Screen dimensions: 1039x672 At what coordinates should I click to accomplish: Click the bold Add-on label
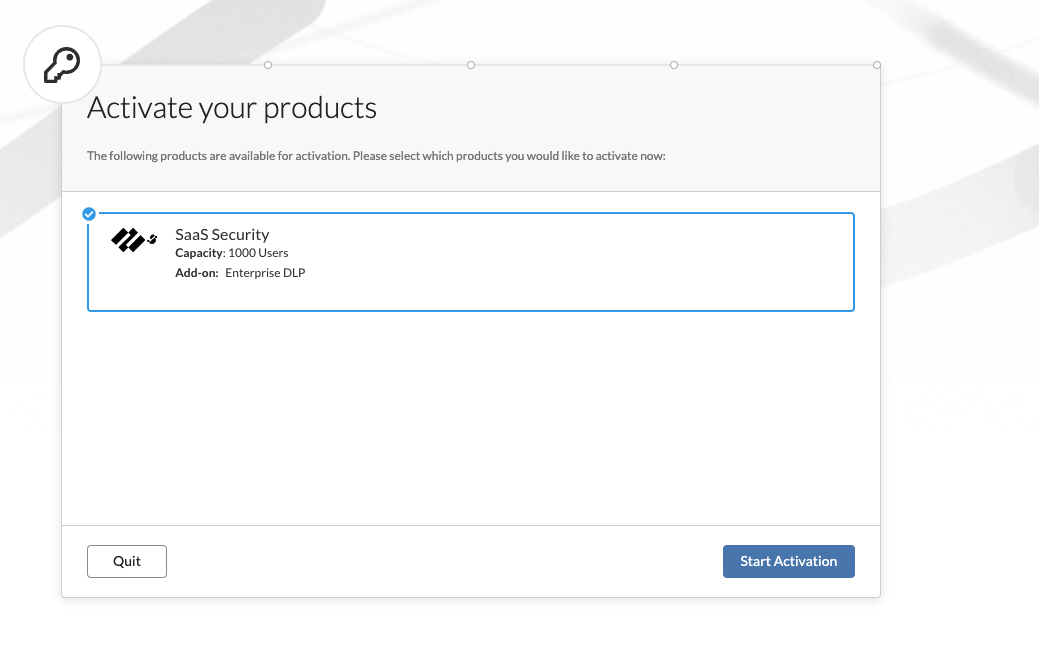pyautogui.click(x=197, y=272)
